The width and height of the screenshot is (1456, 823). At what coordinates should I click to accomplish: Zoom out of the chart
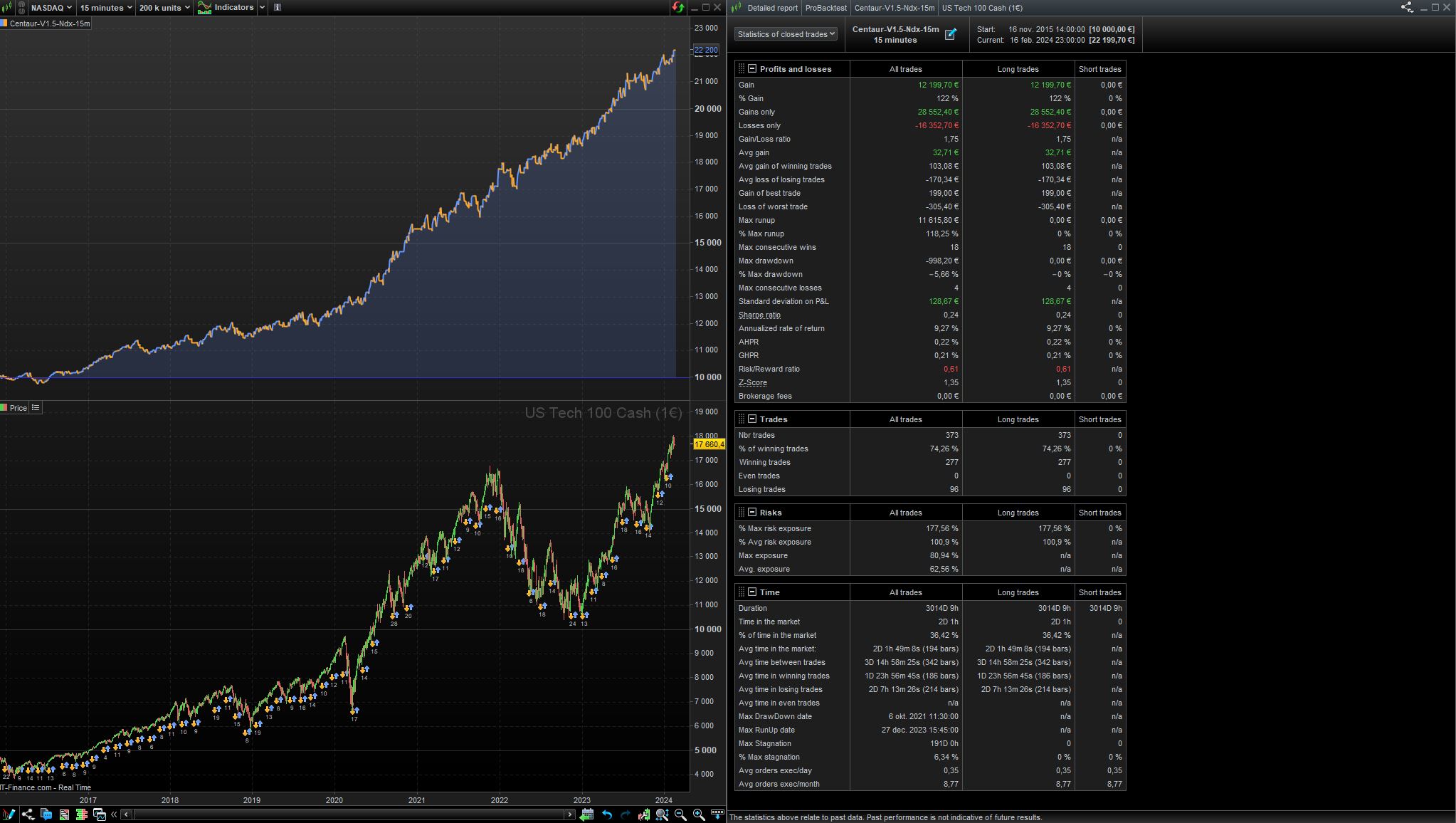pyautogui.click(x=680, y=814)
